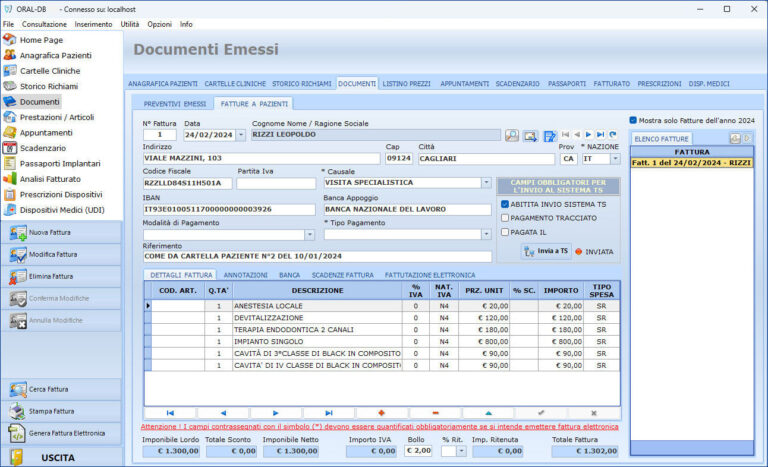Click the patient search magnifier icon
Image resolution: width=768 pixels, height=467 pixels.
click(x=511, y=135)
